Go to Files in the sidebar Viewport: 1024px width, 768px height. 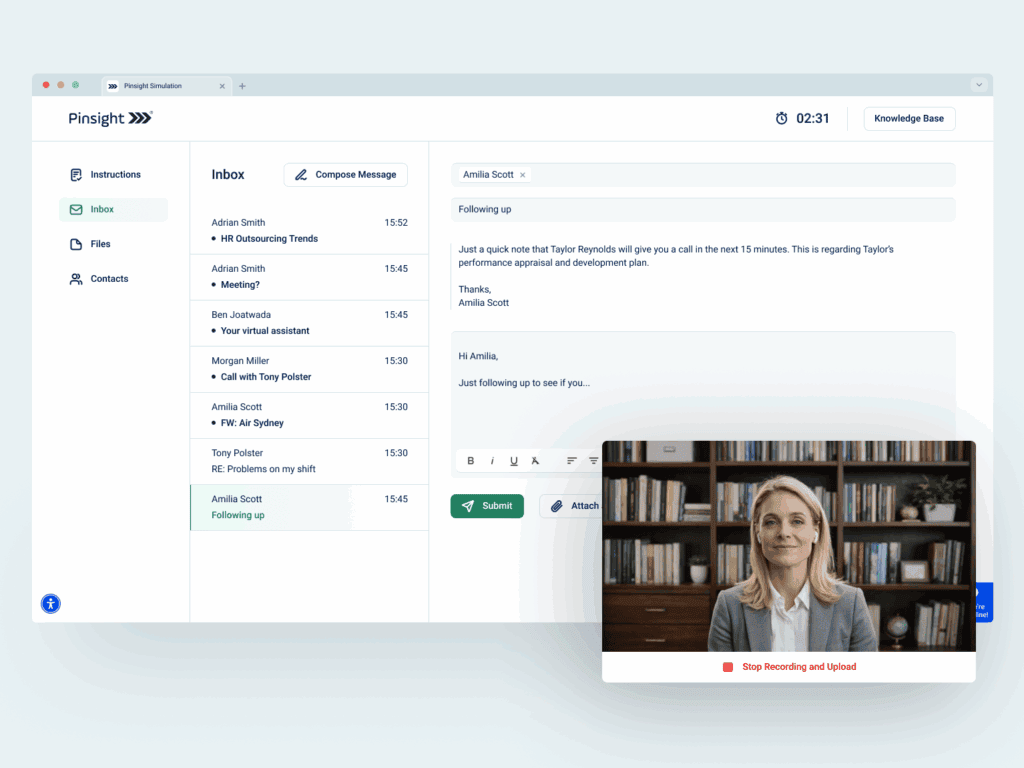coord(100,244)
